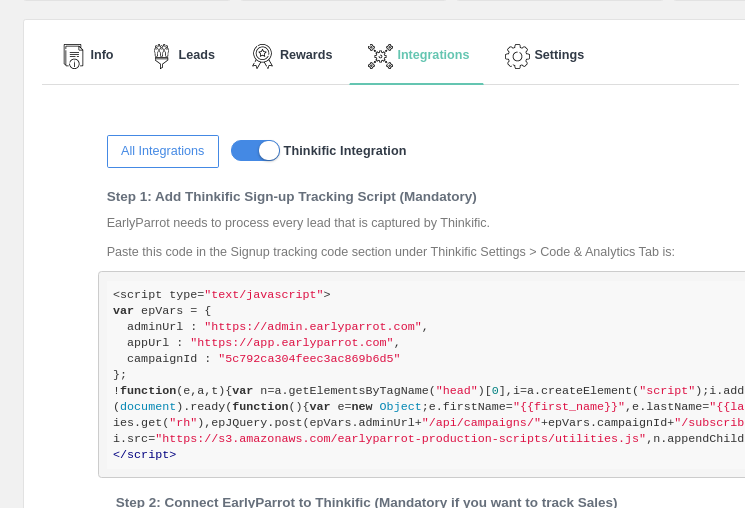This screenshot has width=745, height=508.
Task: Click the Integrations gear-network icon
Action: point(380,56)
